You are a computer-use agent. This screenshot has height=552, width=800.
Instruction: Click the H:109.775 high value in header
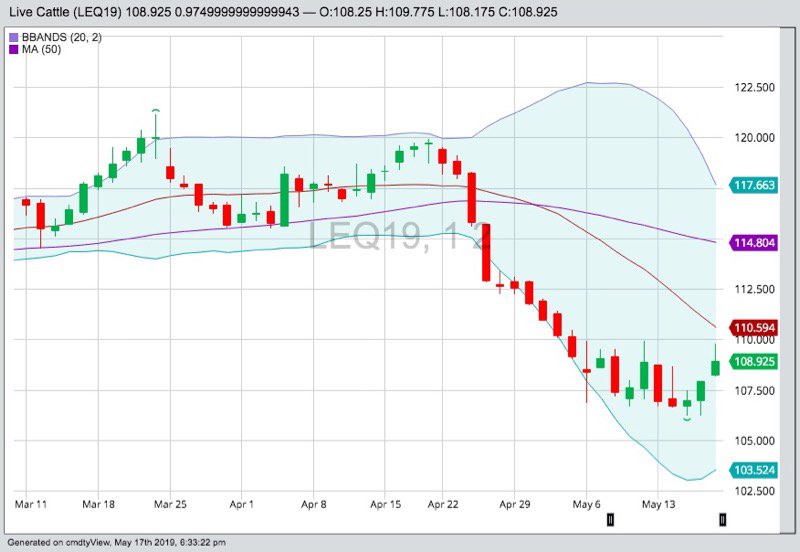[405, 12]
